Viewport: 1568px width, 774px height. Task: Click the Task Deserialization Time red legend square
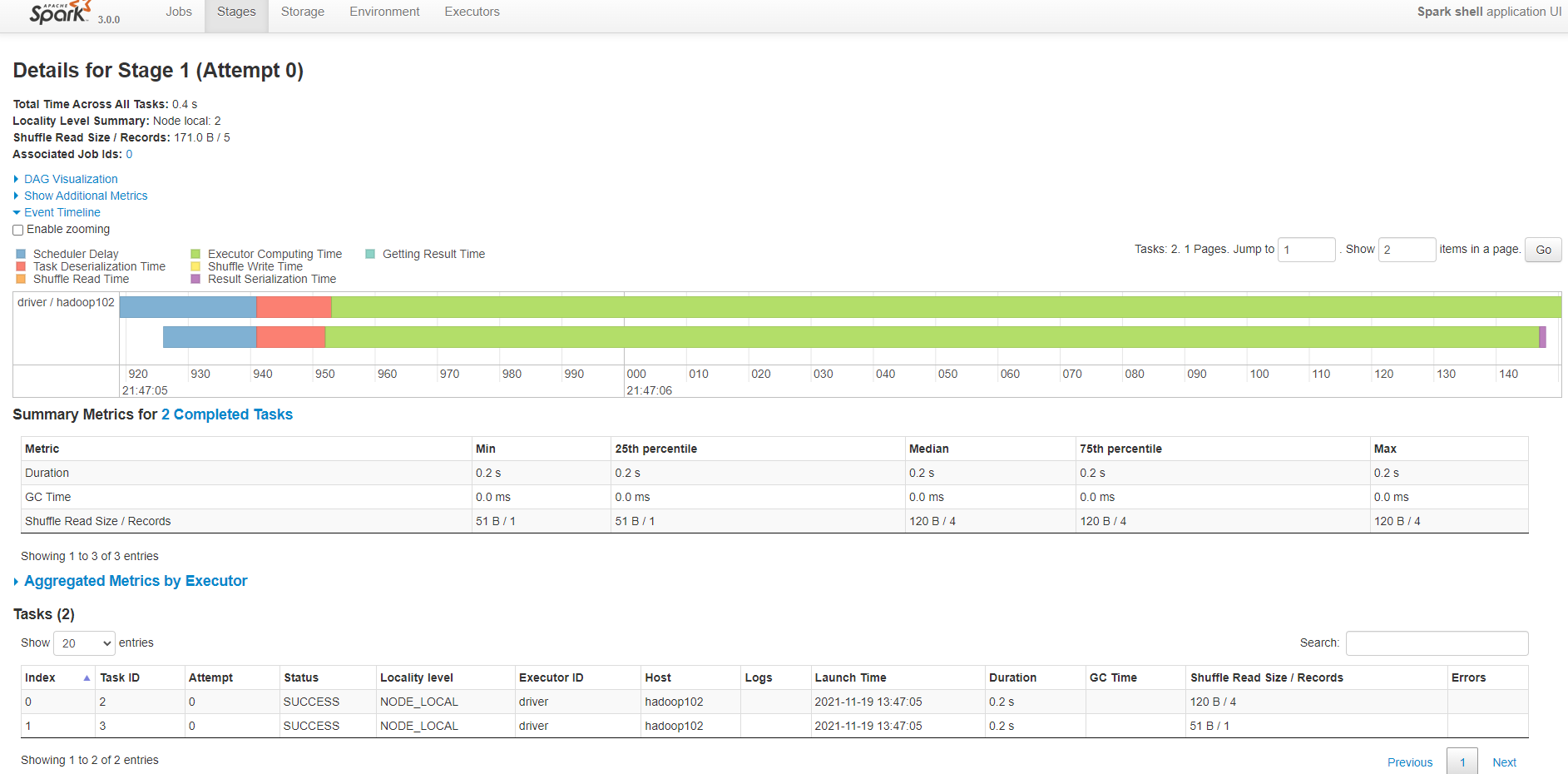(21, 266)
